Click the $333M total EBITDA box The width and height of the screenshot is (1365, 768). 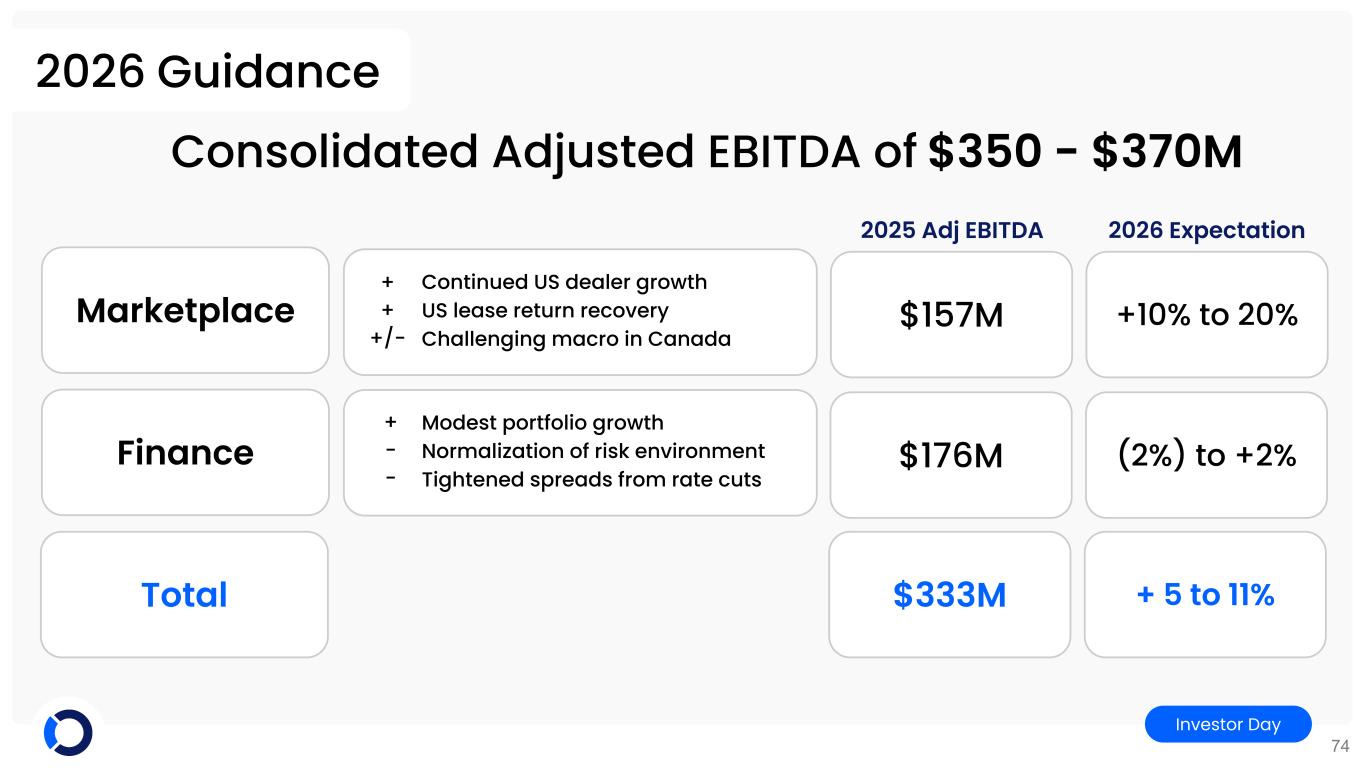(x=949, y=595)
